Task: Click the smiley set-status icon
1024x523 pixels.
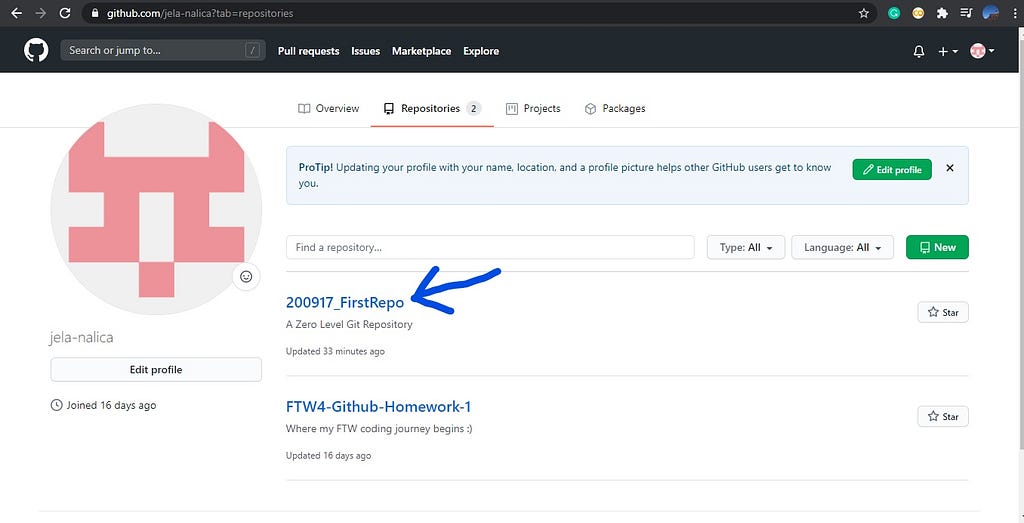Action: pyautogui.click(x=246, y=276)
